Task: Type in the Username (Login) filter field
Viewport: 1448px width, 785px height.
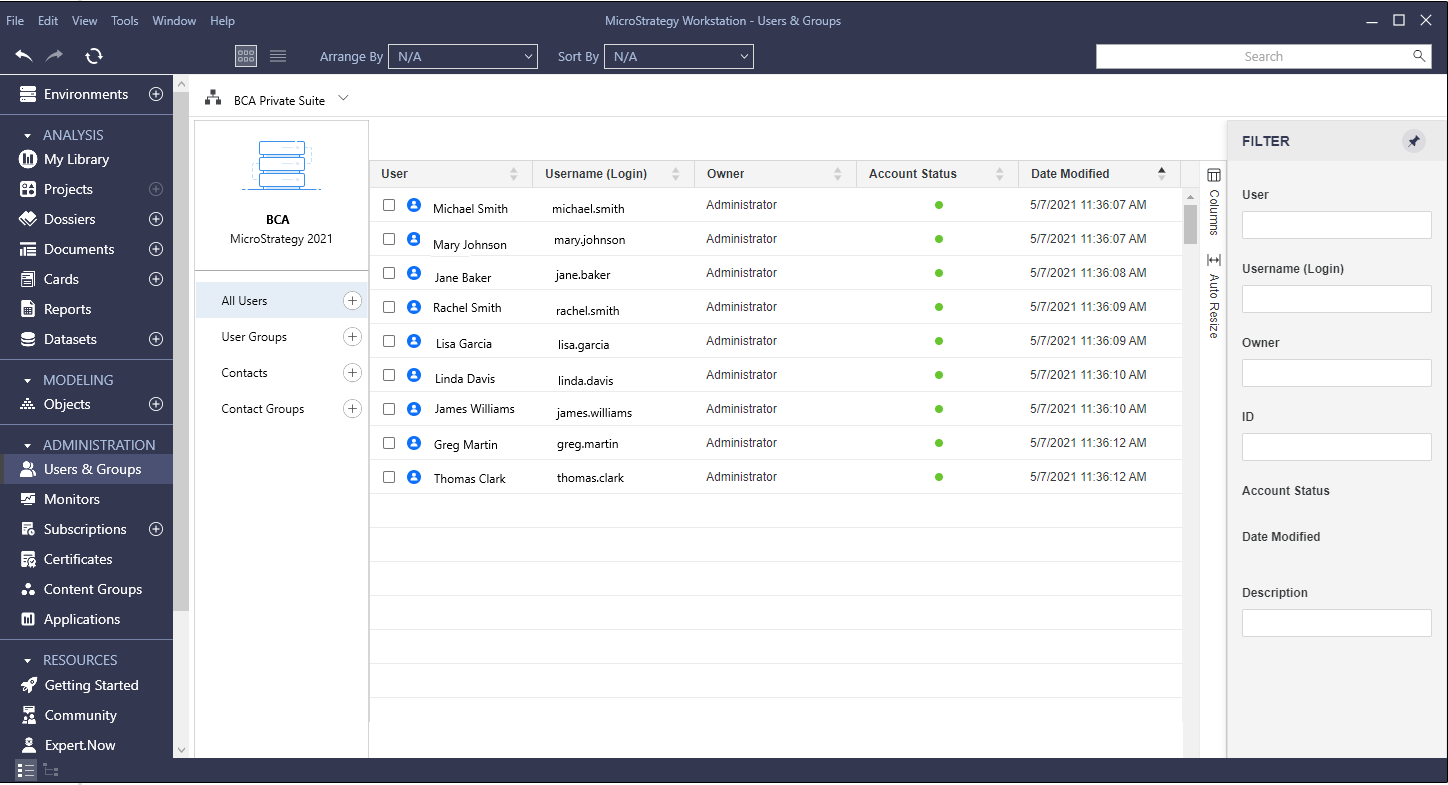Action: point(1336,298)
